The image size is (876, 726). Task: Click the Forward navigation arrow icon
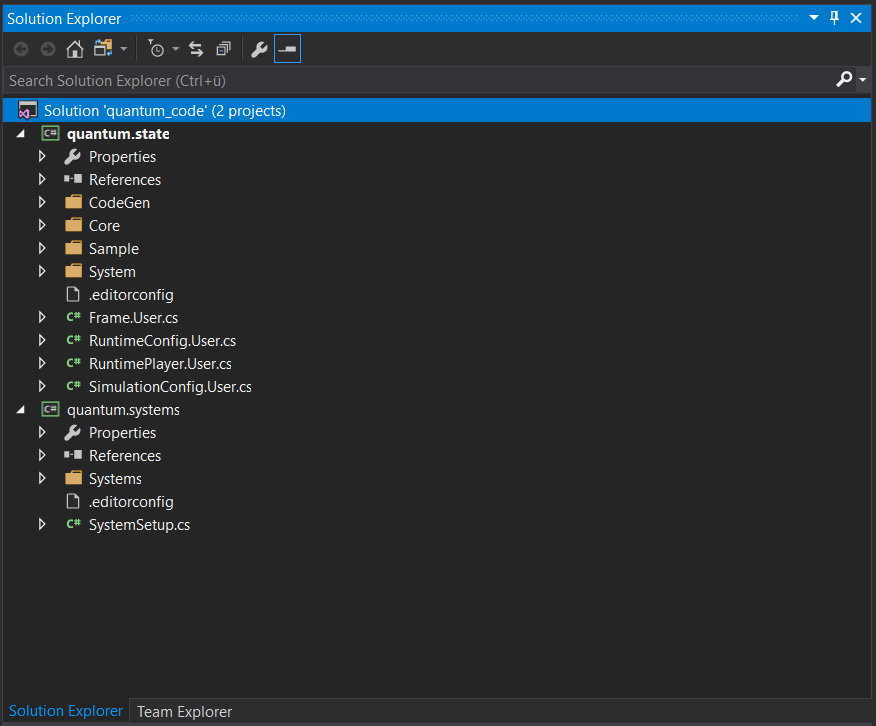[x=48, y=49]
